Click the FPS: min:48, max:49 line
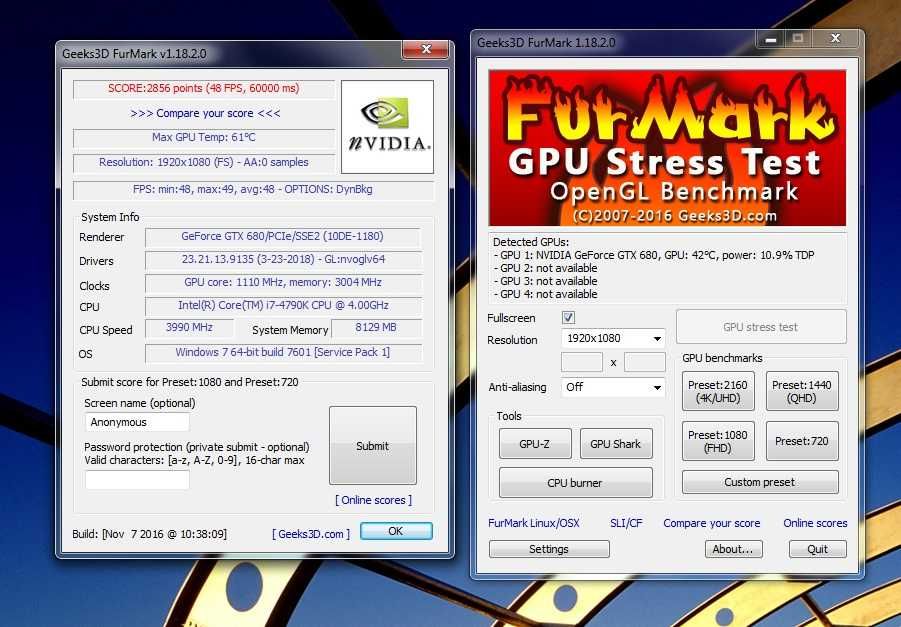This screenshot has width=901, height=627. (x=253, y=189)
